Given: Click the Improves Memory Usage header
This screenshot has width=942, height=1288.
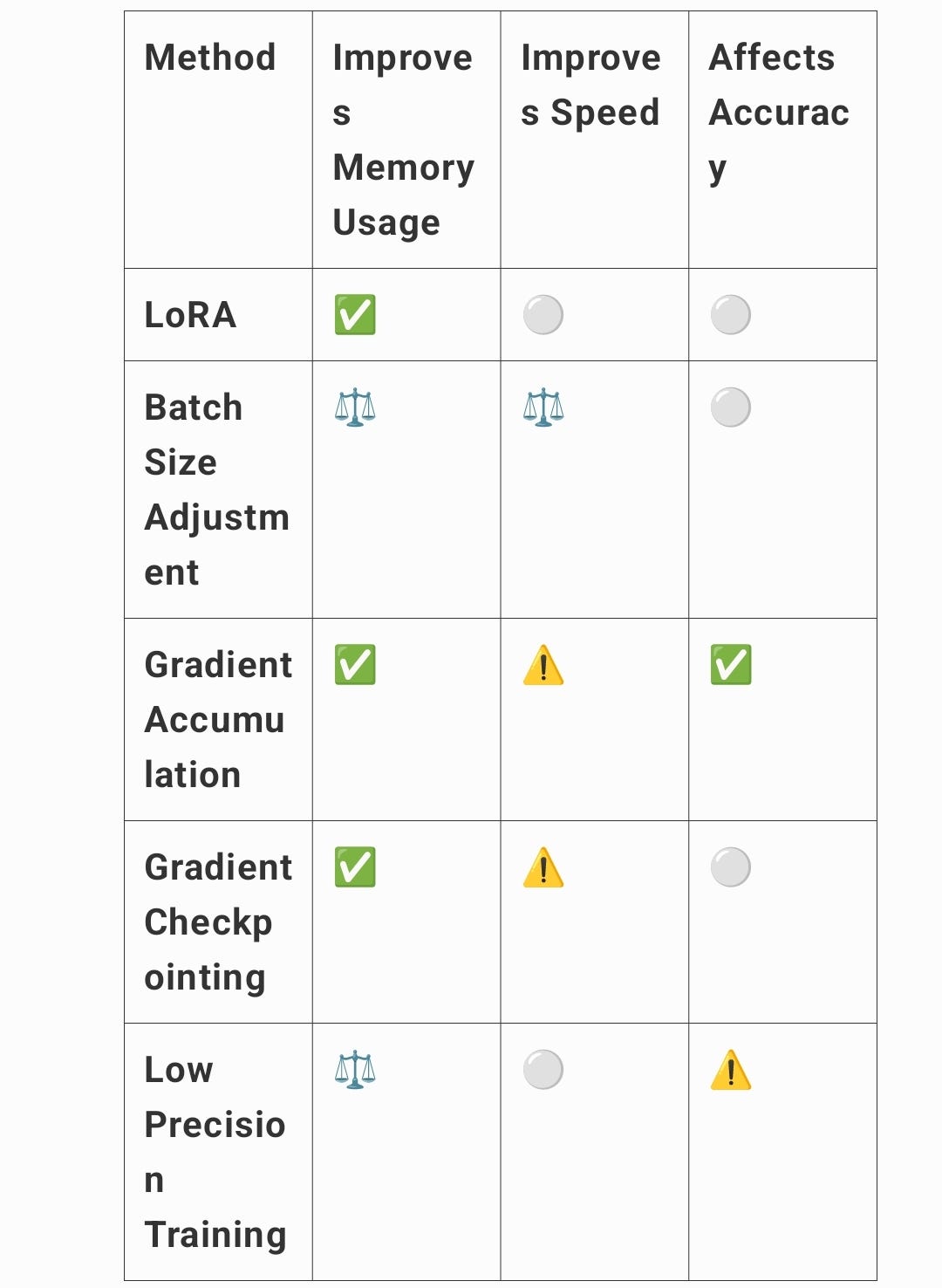Looking at the screenshot, I should point(404,140).
